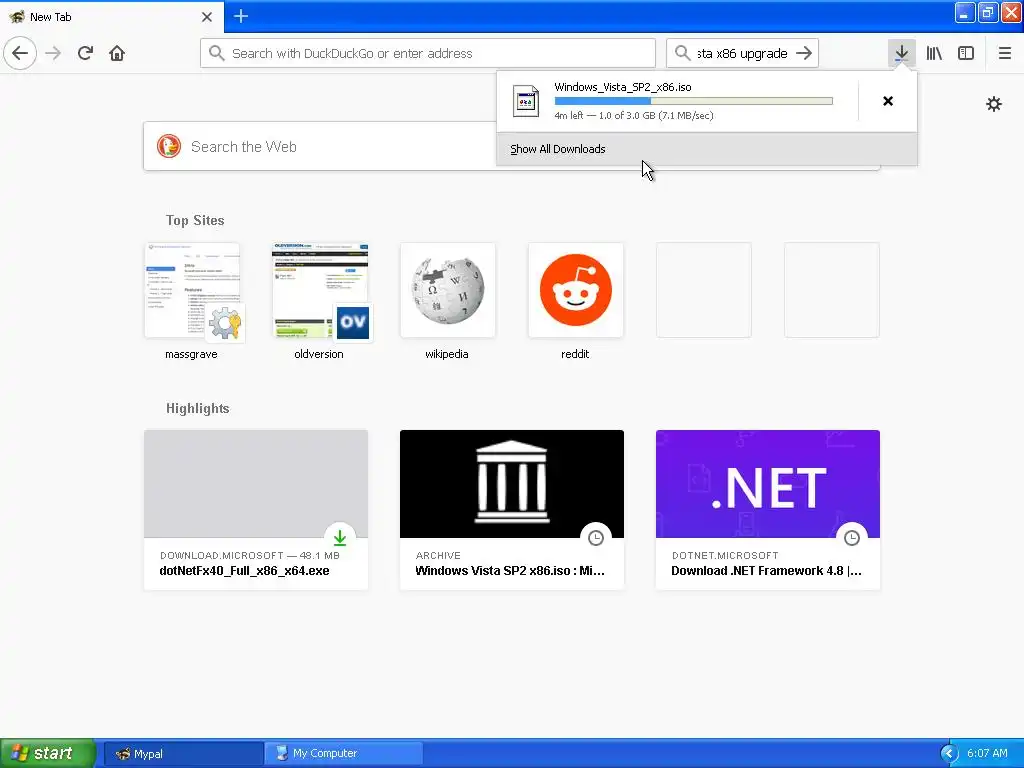
Task: Click download status '4m left — 1.0 of 3.0 GB'
Action: point(633,116)
